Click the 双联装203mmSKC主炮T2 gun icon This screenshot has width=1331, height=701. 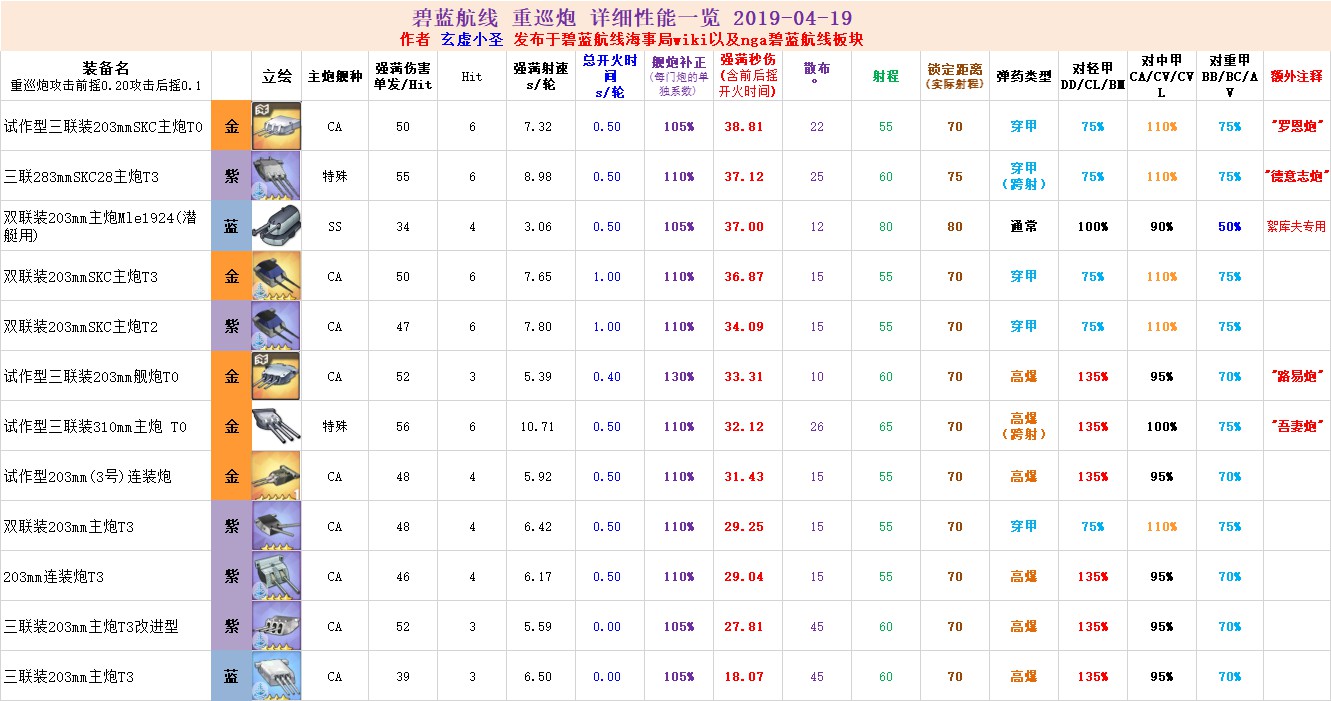click(x=276, y=326)
